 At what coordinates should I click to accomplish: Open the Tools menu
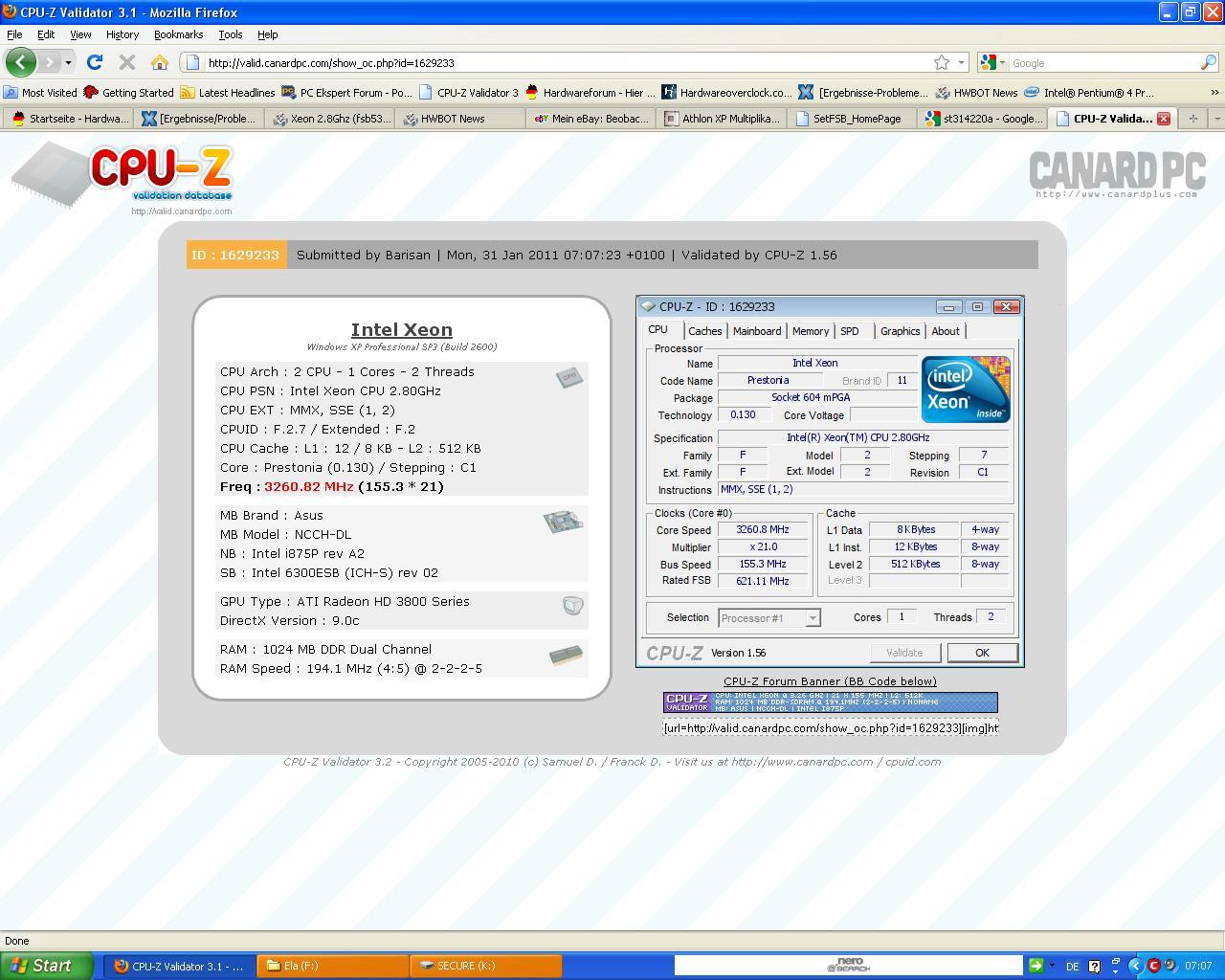point(231,34)
